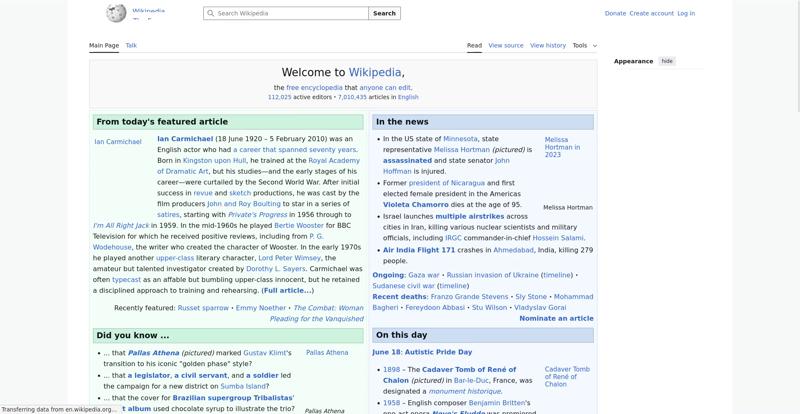Open the anyone can edit link
The width and height of the screenshot is (800, 414).
[385, 88]
